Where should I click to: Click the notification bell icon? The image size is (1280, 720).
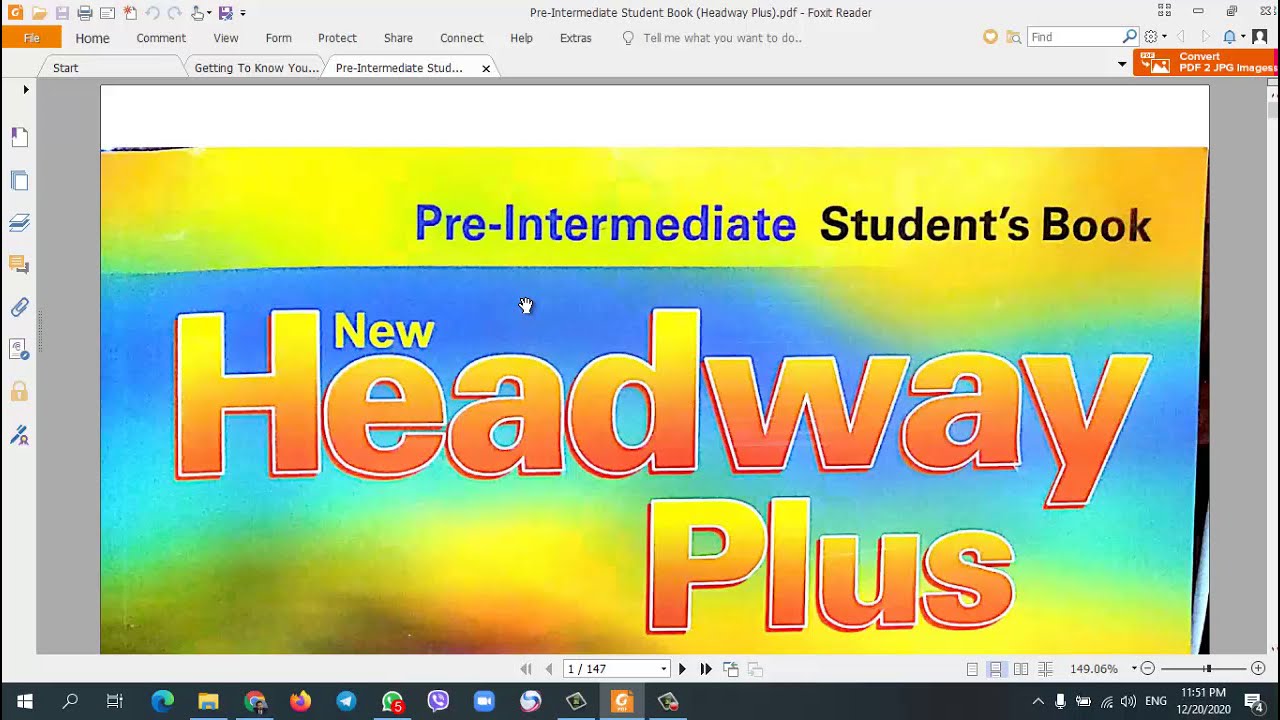pos(1230,37)
